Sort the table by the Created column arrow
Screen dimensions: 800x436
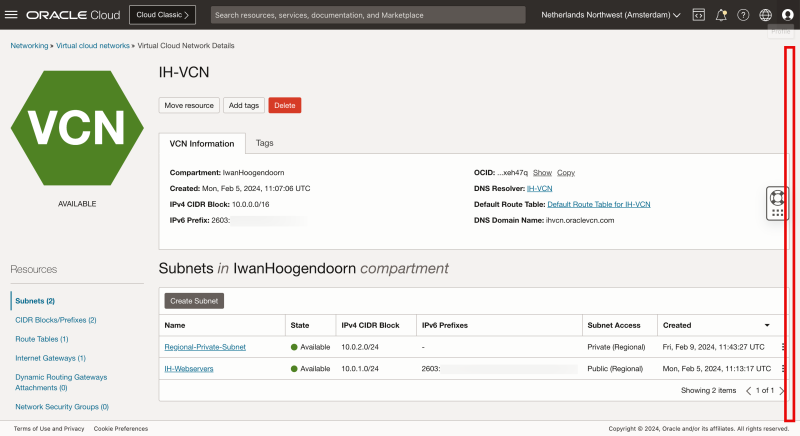pyautogui.click(x=767, y=325)
